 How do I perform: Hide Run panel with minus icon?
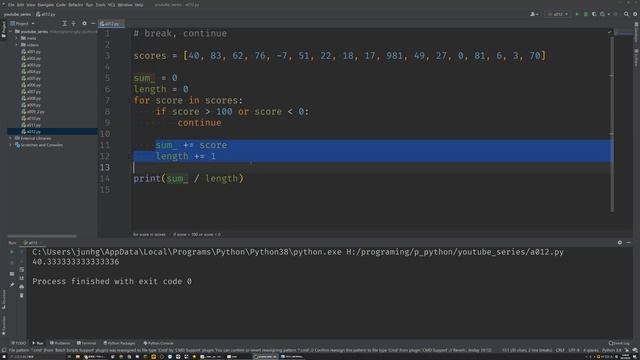click(x=629, y=242)
